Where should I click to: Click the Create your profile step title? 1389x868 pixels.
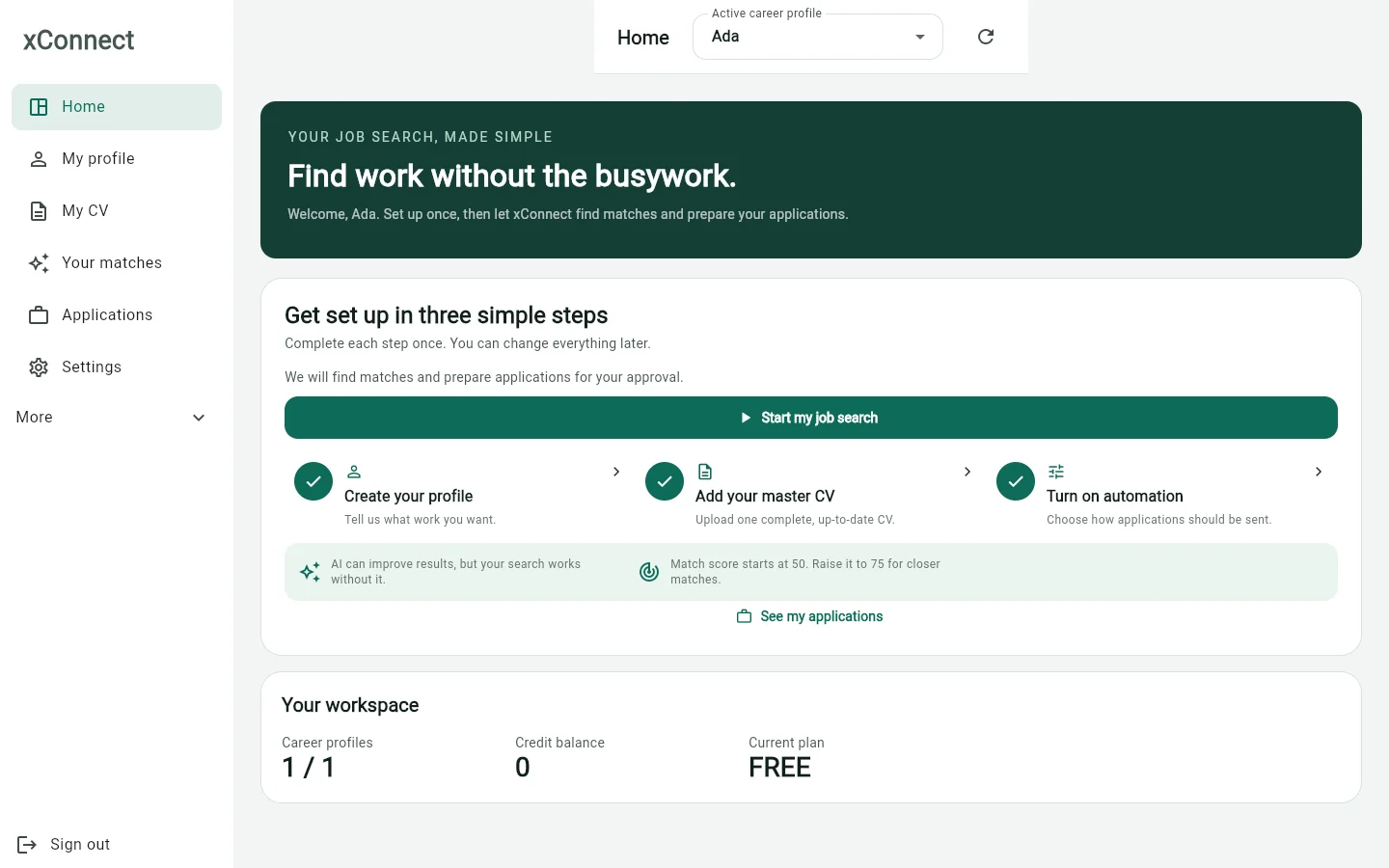pyautogui.click(x=408, y=496)
